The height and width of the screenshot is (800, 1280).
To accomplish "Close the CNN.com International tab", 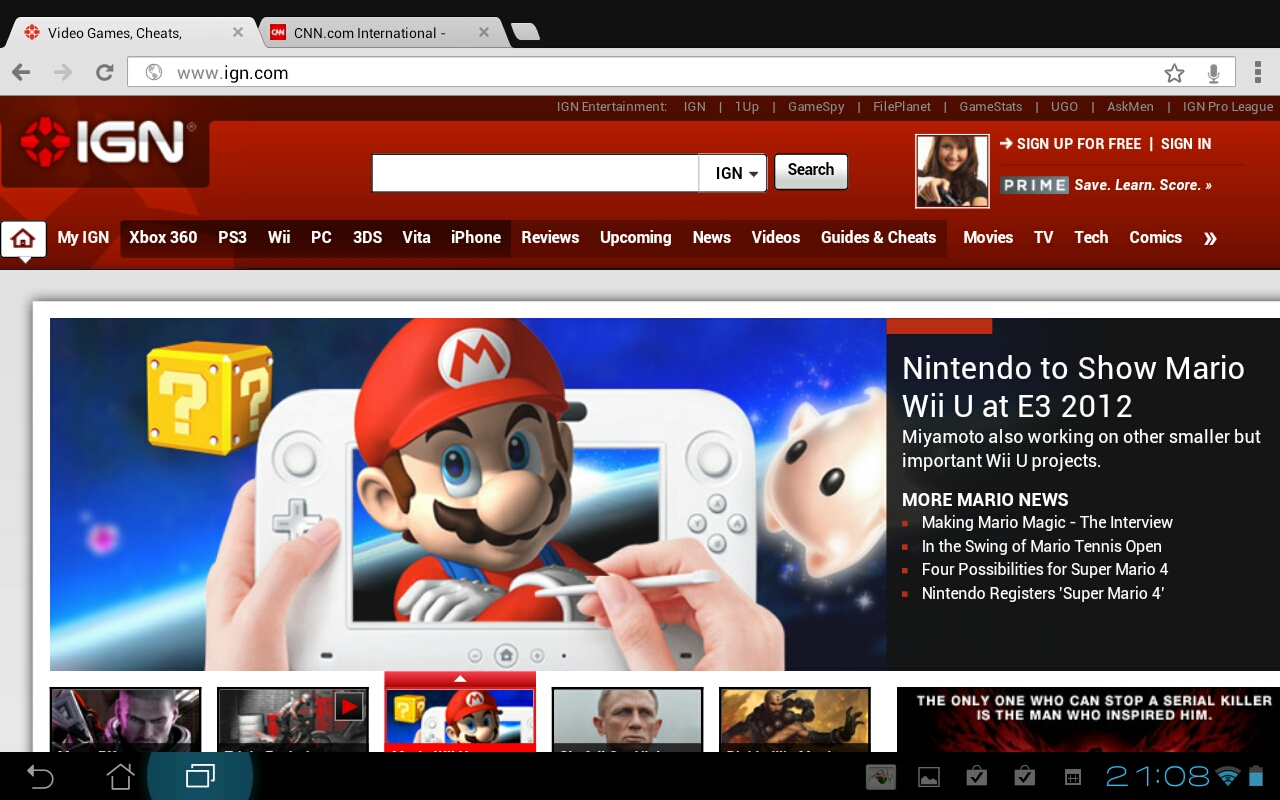I will coord(484,32).
